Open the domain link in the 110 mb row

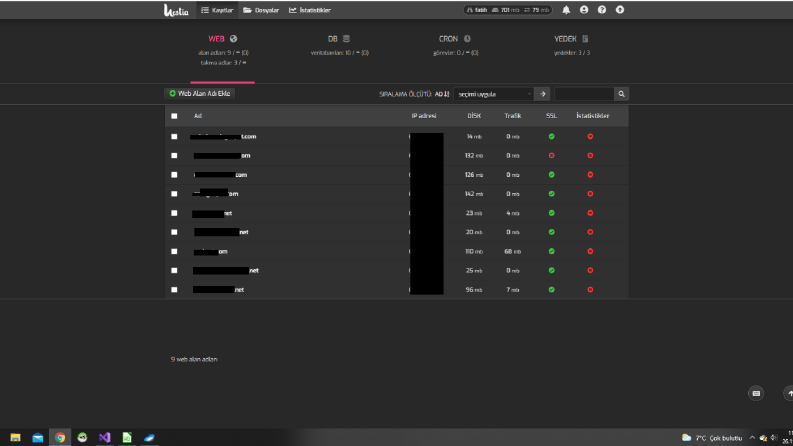[210, 251]
